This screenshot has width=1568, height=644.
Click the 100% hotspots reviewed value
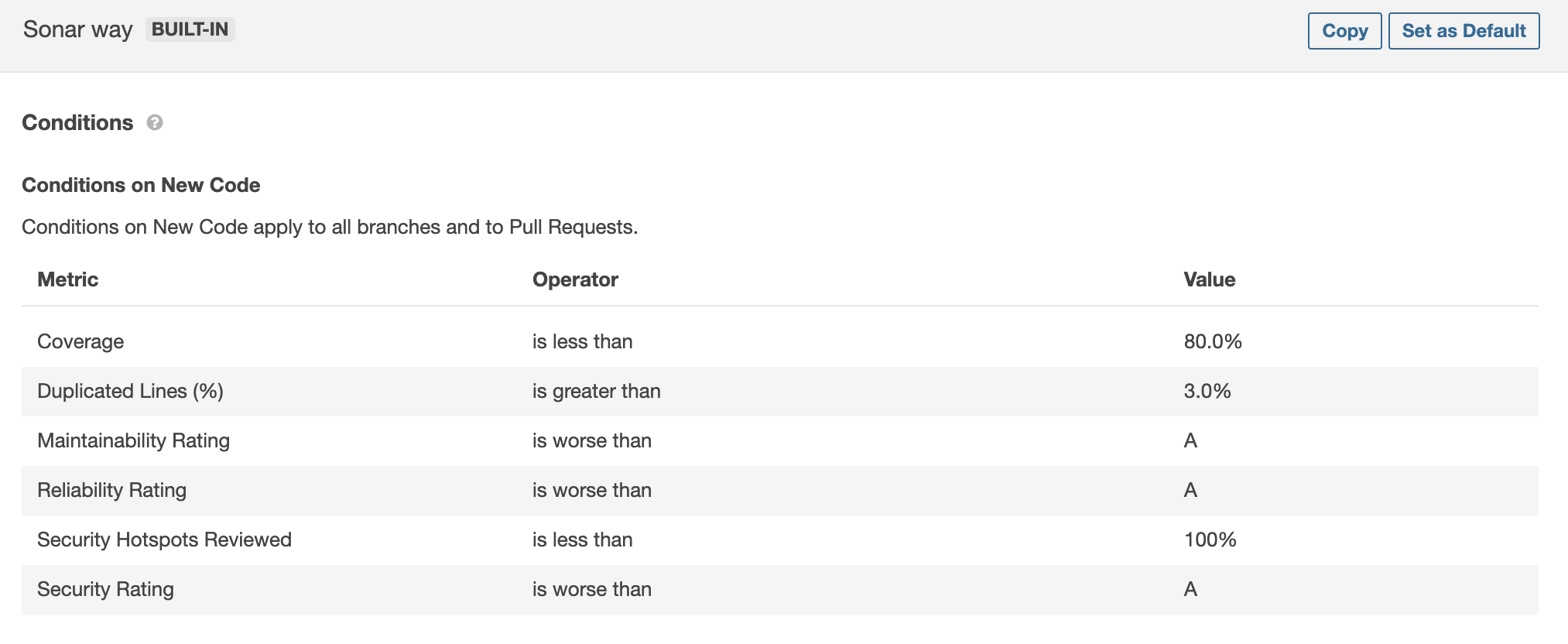tap(1210, 540)
